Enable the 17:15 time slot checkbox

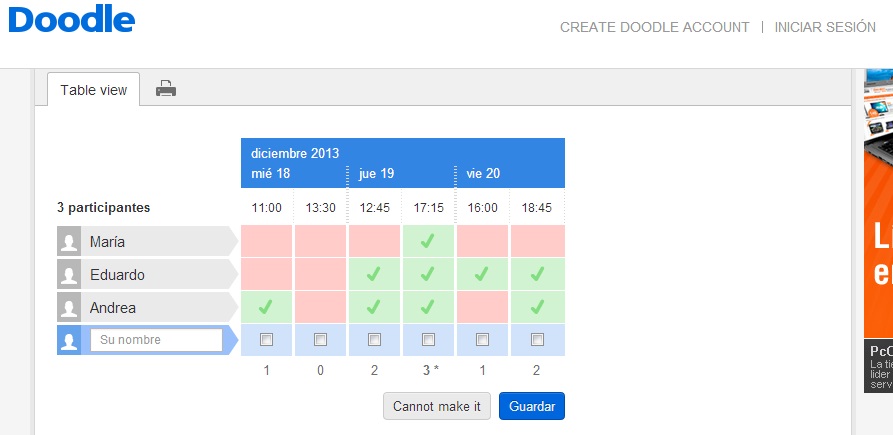pos(428,340)
